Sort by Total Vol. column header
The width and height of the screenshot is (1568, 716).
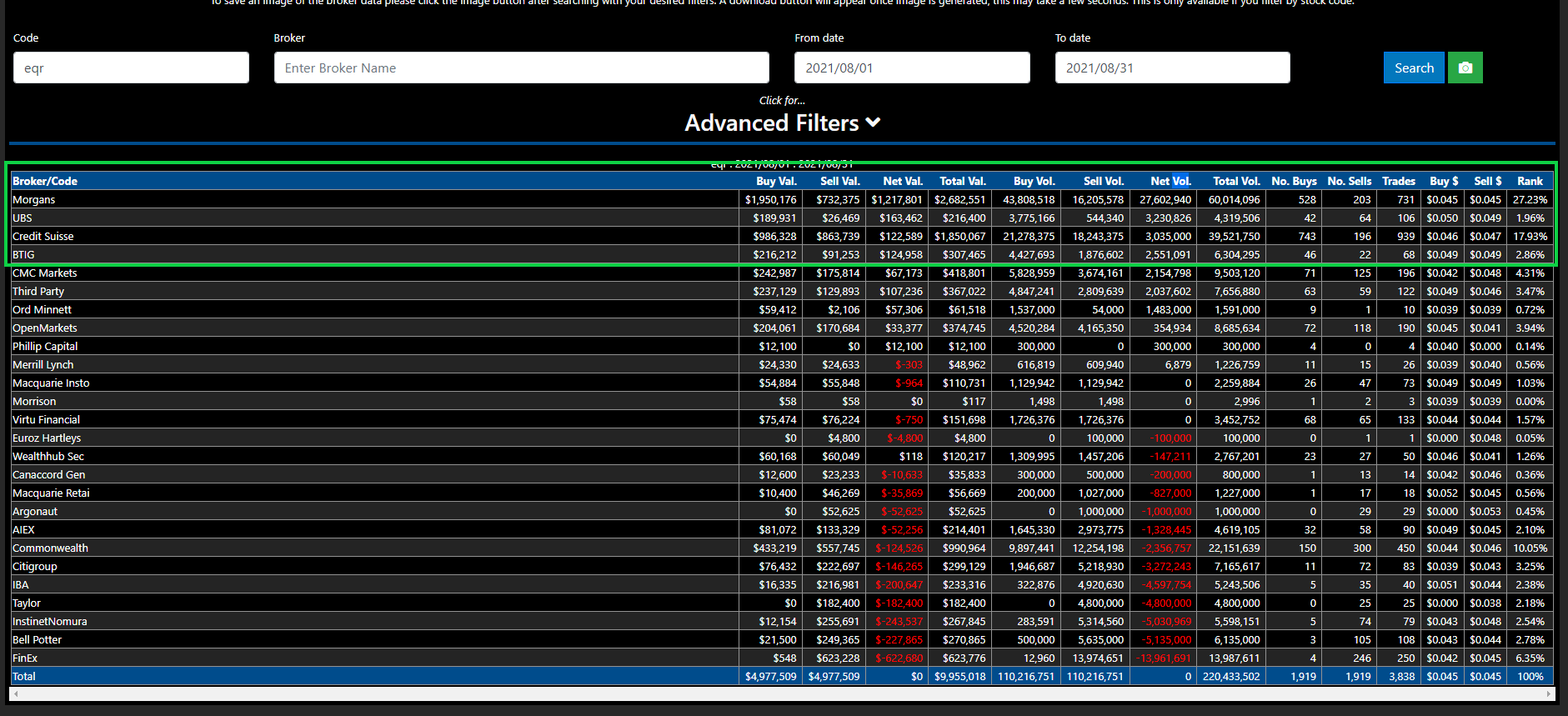(x=1236, y=181)
